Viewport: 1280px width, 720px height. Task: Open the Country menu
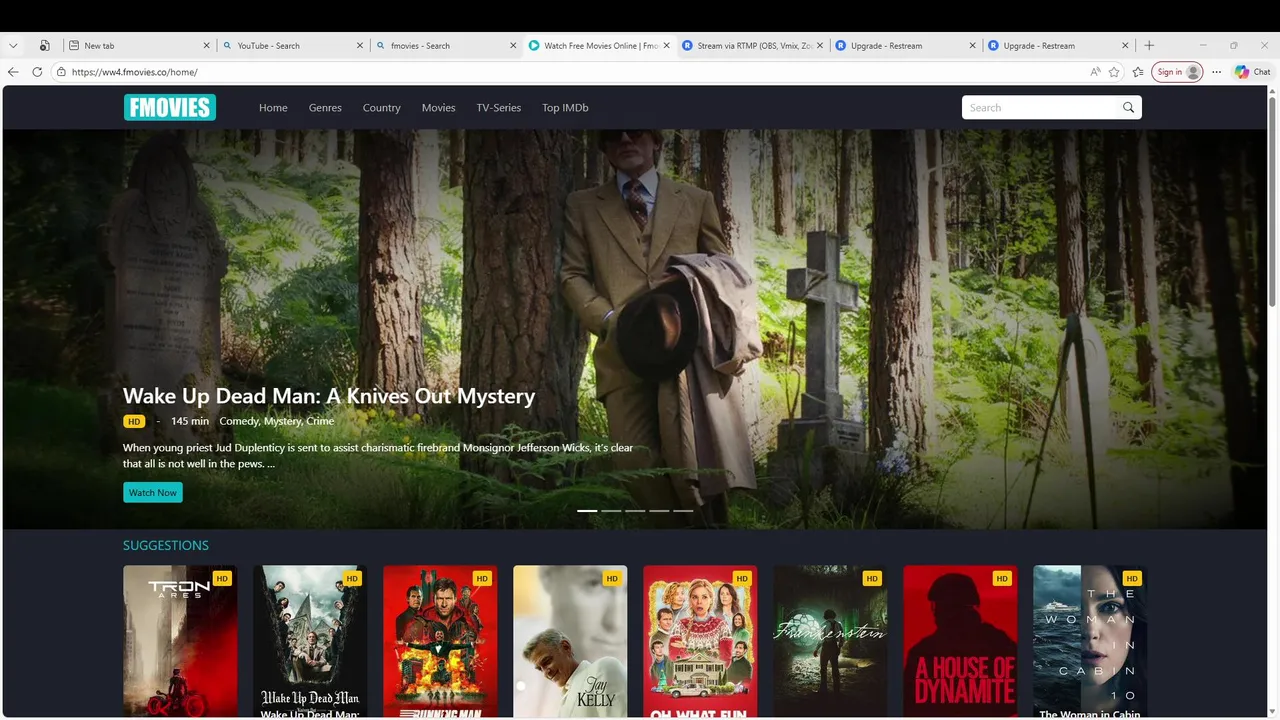pos(381,107)
